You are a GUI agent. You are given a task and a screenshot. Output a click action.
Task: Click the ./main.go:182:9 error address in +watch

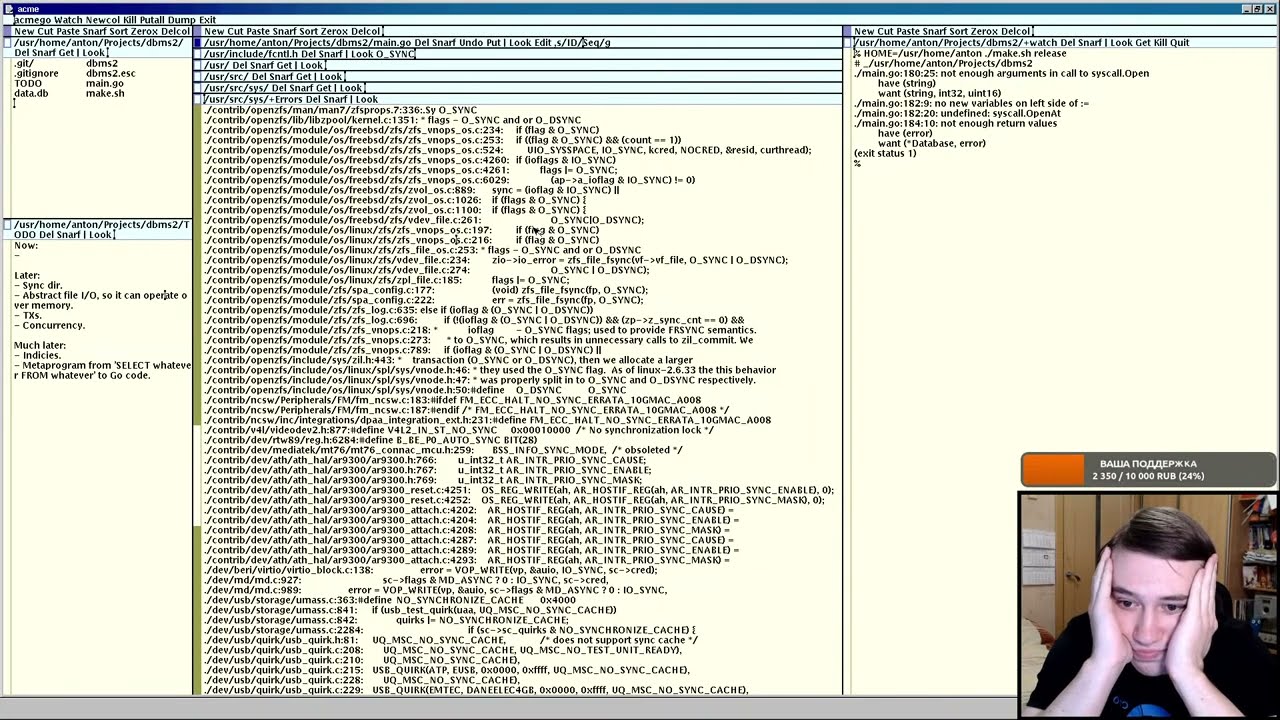[893, 104]
